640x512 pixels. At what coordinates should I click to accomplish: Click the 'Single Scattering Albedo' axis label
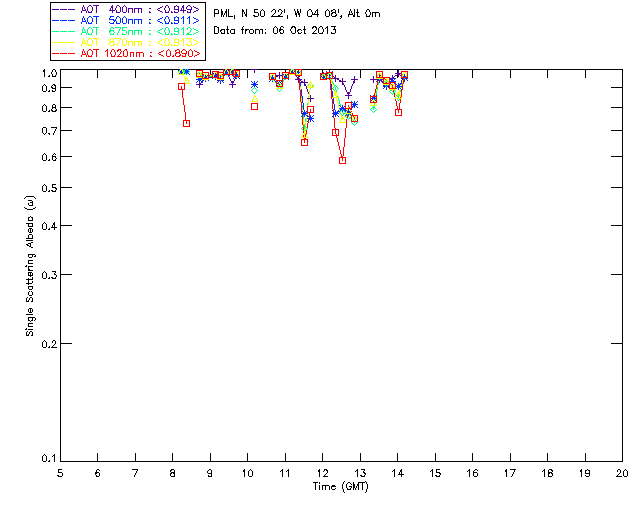pyautogui.click(x=30, y=266)
